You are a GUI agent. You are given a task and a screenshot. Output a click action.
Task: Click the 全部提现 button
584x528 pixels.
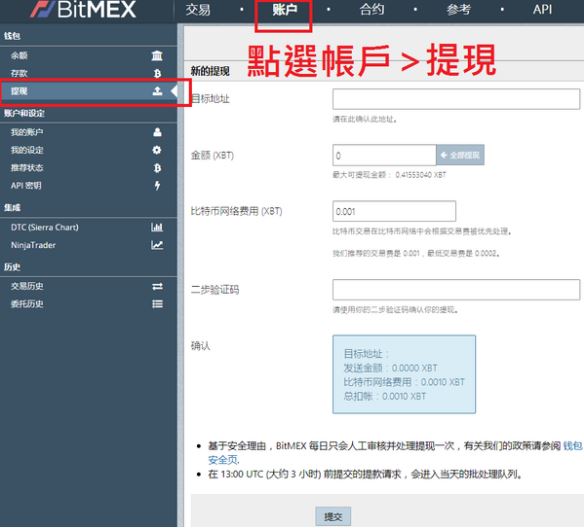coord(460,155)
